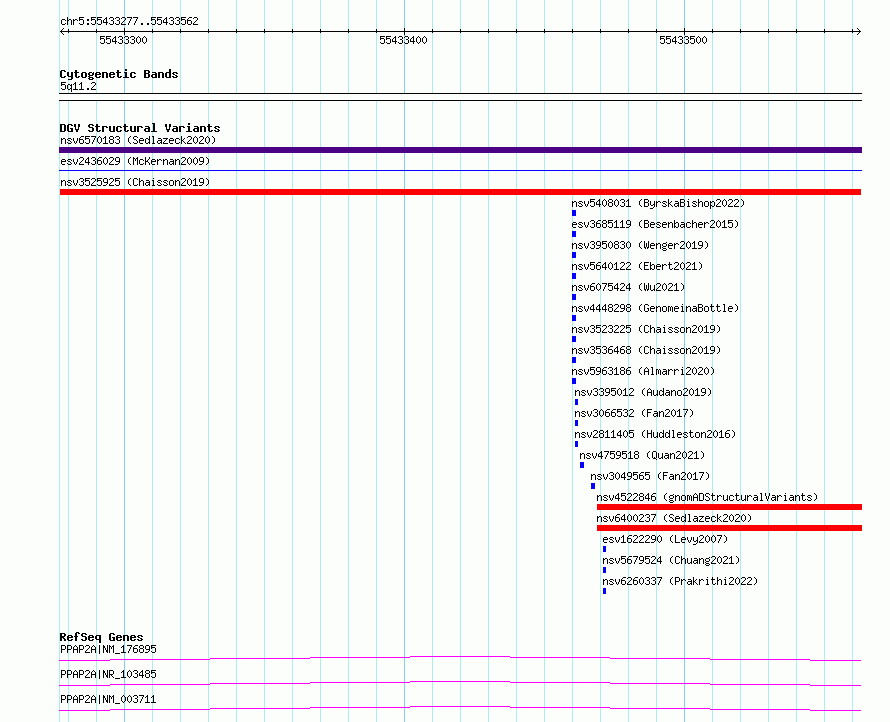Click magenta line of PPAP2A|NM_176895

pos(460,658)
